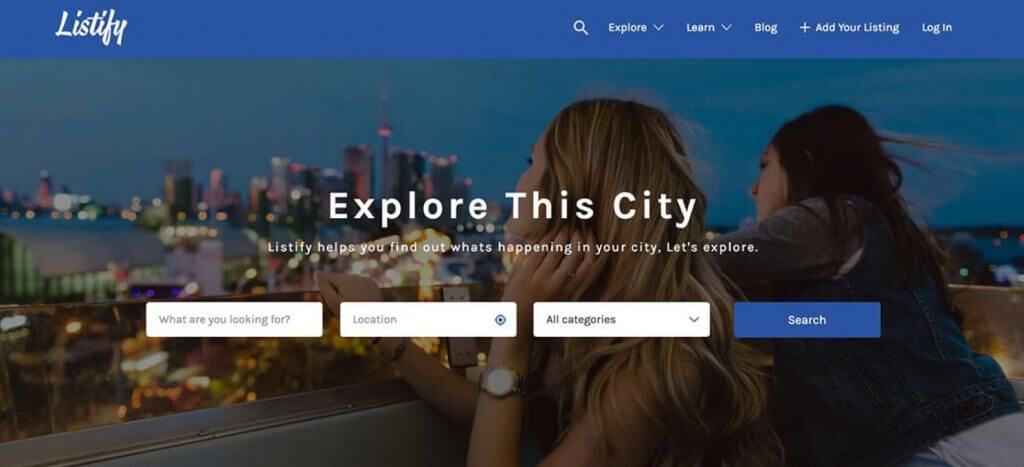Focus the 'What are you looking for?' field
This screenshot has width=1024, height=467.
(x=234, y=319)
